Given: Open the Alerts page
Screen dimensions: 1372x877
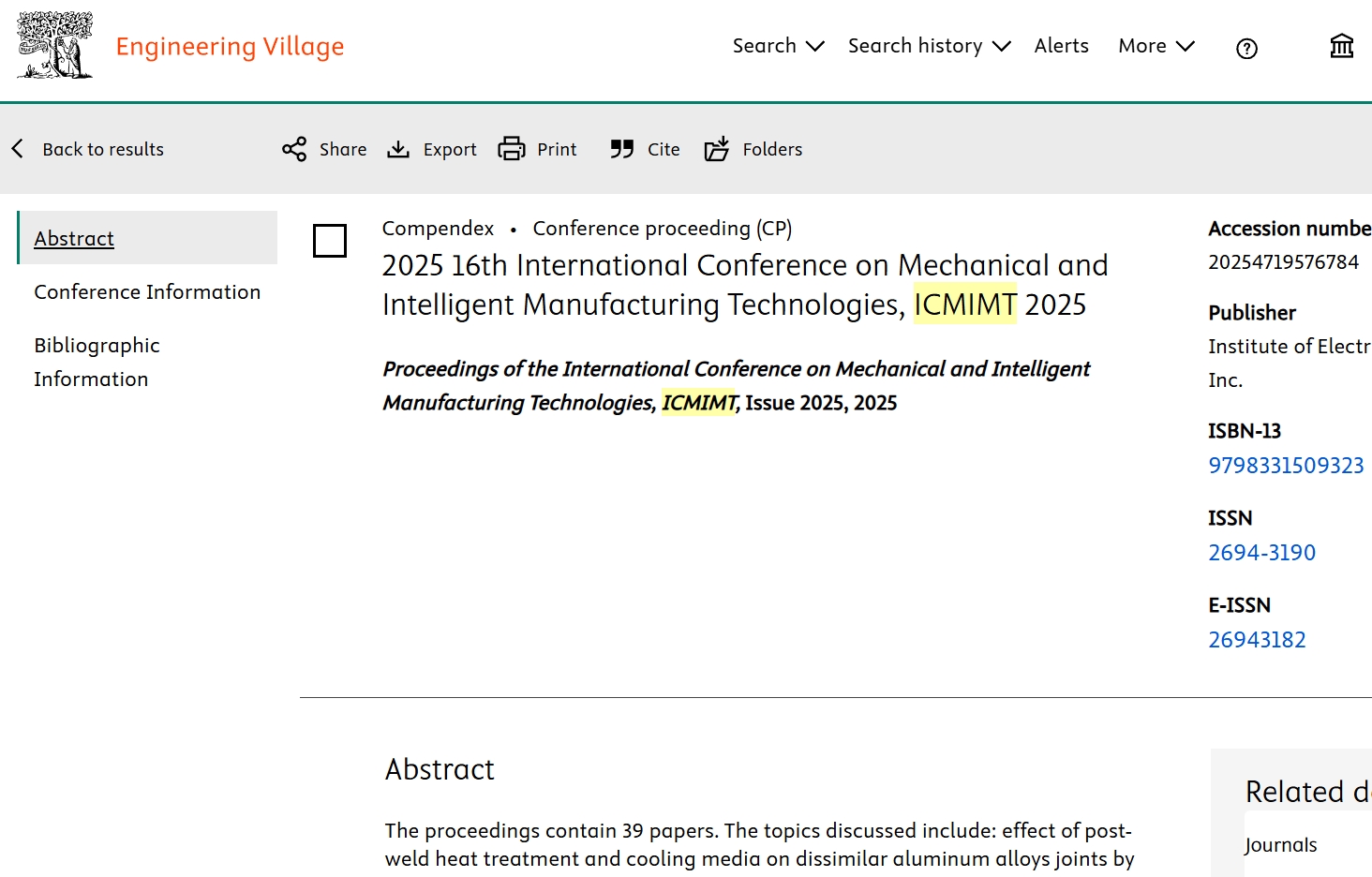Looking at the screenshot, I should (x=1061, y=46).
